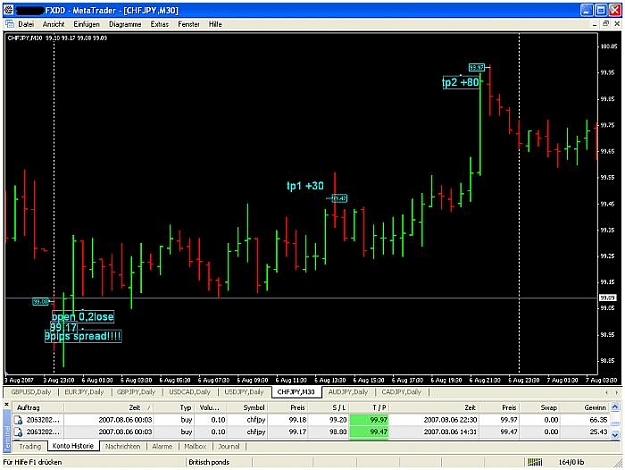Image resolution: width=625 pixels, height=470 pixels.
Task: Switch to AUDJPY,Daily chart tab
Action: pyautogui.click(x=348, y=392)
